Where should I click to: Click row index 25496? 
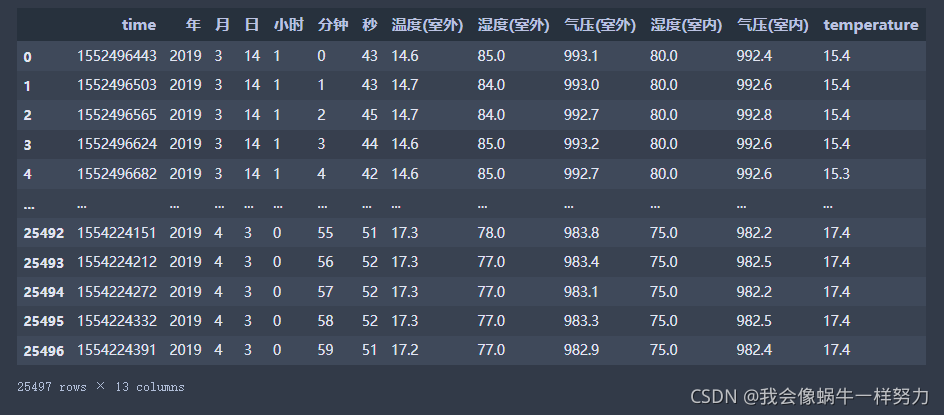click(x=43, y=351)
